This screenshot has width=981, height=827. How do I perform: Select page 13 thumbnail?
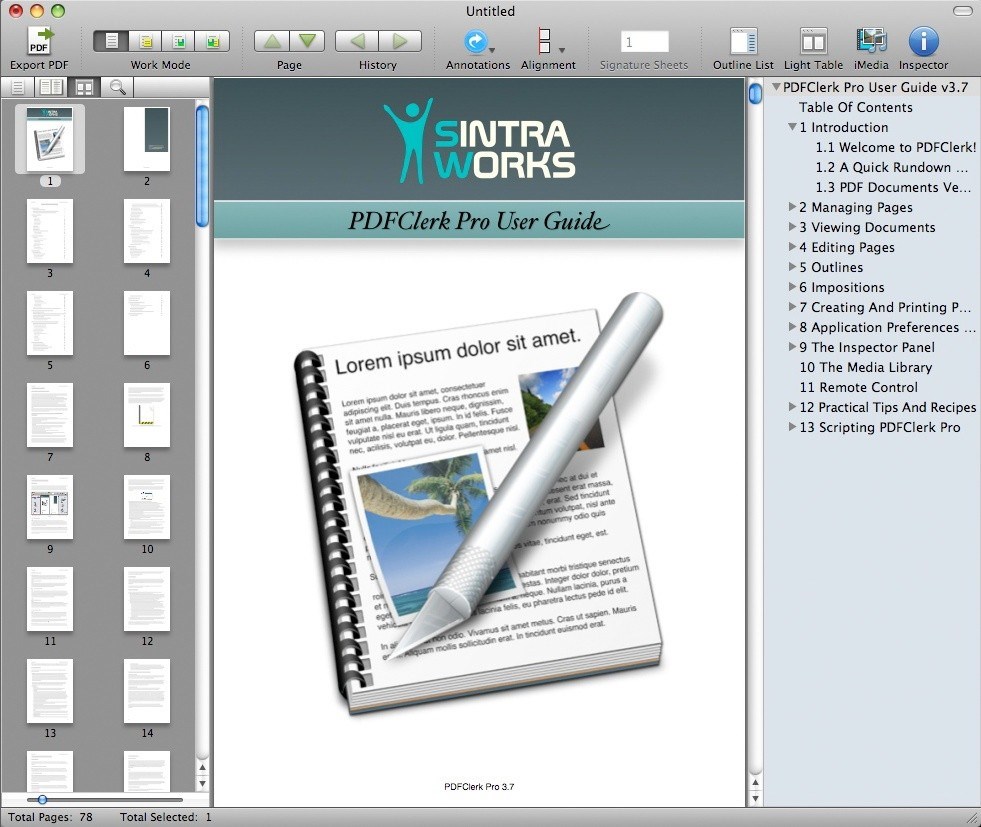click(49, 691)
